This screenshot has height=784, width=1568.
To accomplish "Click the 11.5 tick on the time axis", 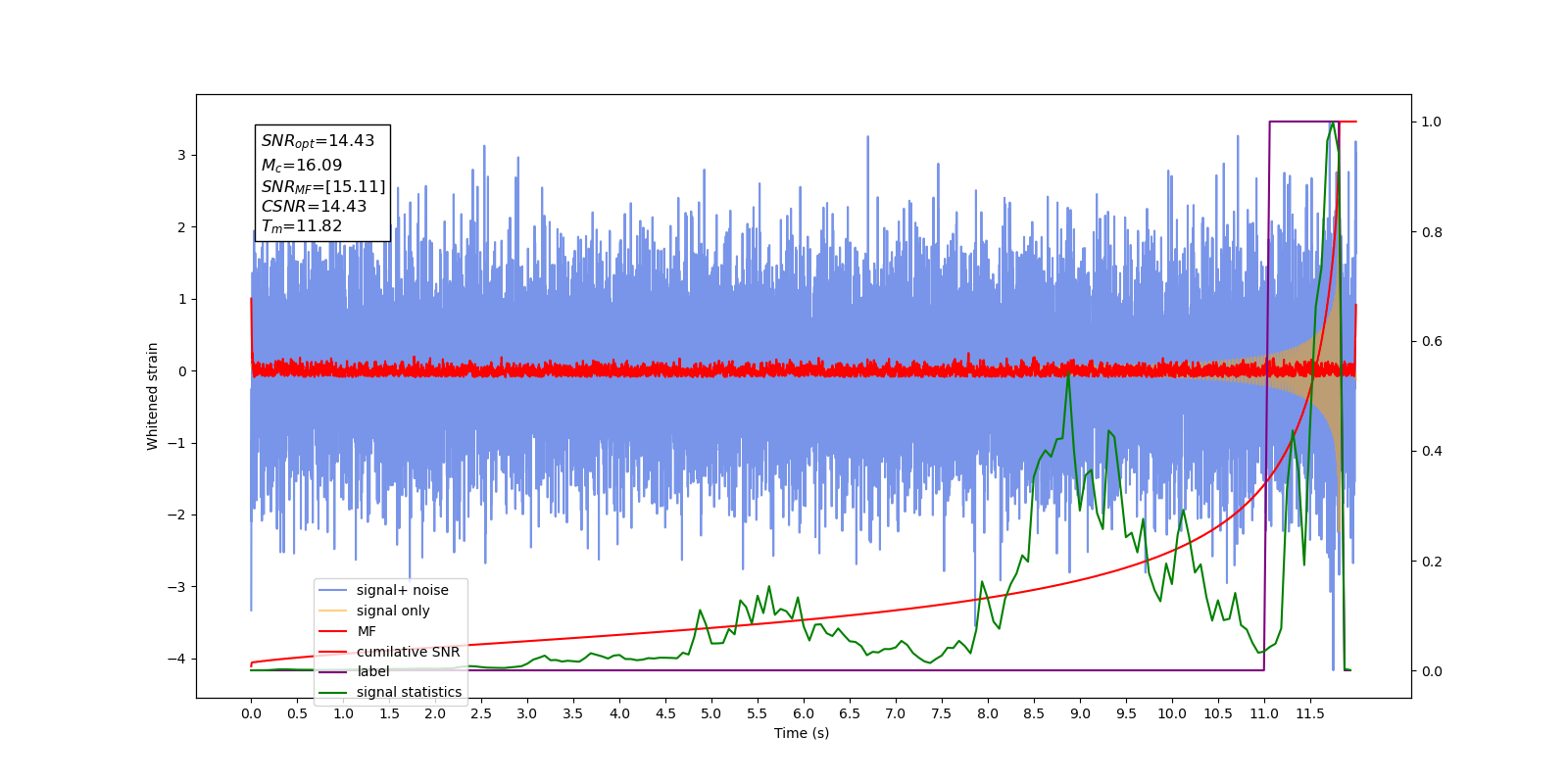I will click(1310, 713).
